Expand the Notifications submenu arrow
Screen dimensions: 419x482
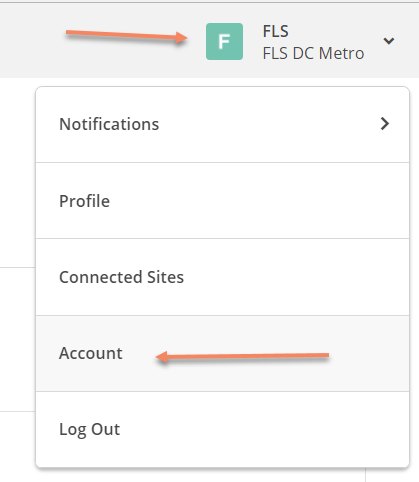tap(385, 124)
